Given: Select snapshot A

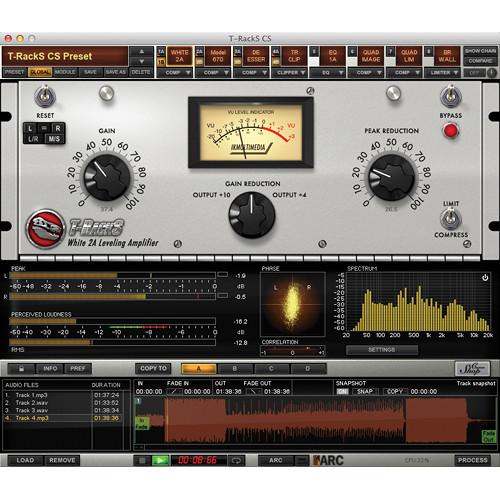Looking at the screenshot, I should [x=199, y=369].
